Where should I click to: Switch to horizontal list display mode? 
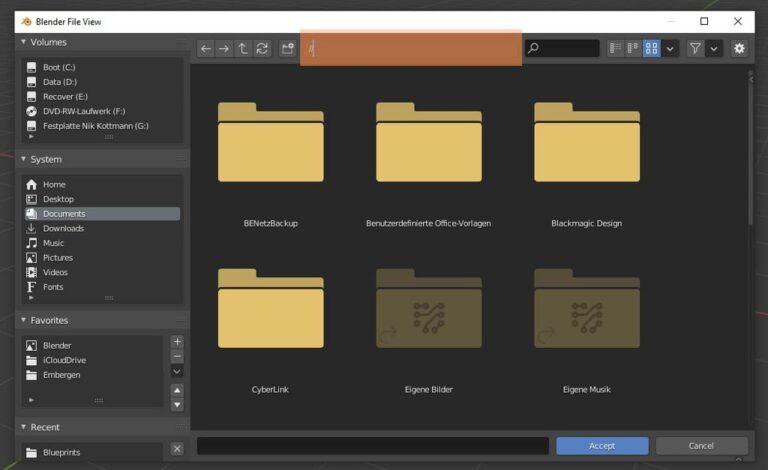pos(633,48)
